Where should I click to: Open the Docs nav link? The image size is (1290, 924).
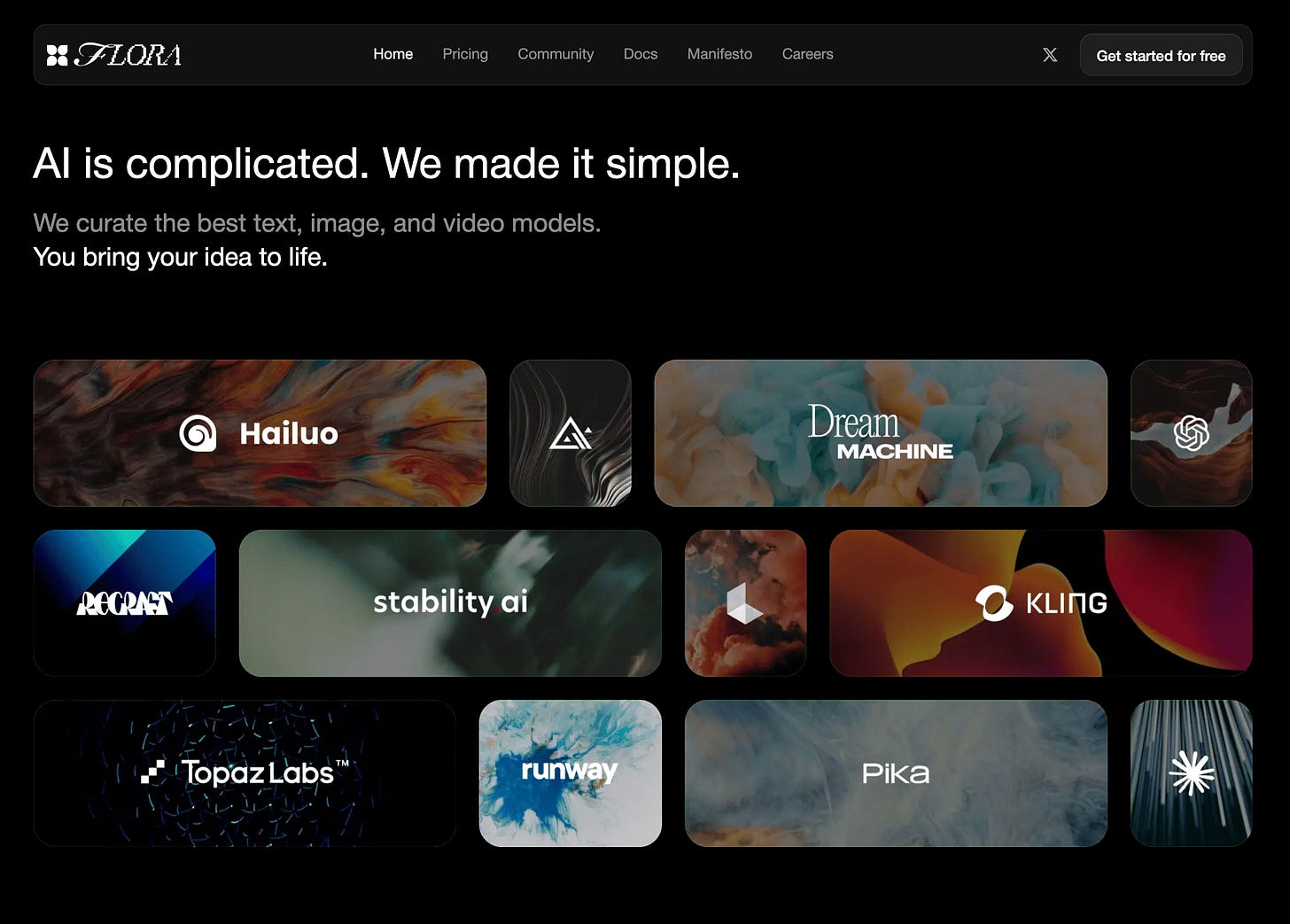click(641, 54)
